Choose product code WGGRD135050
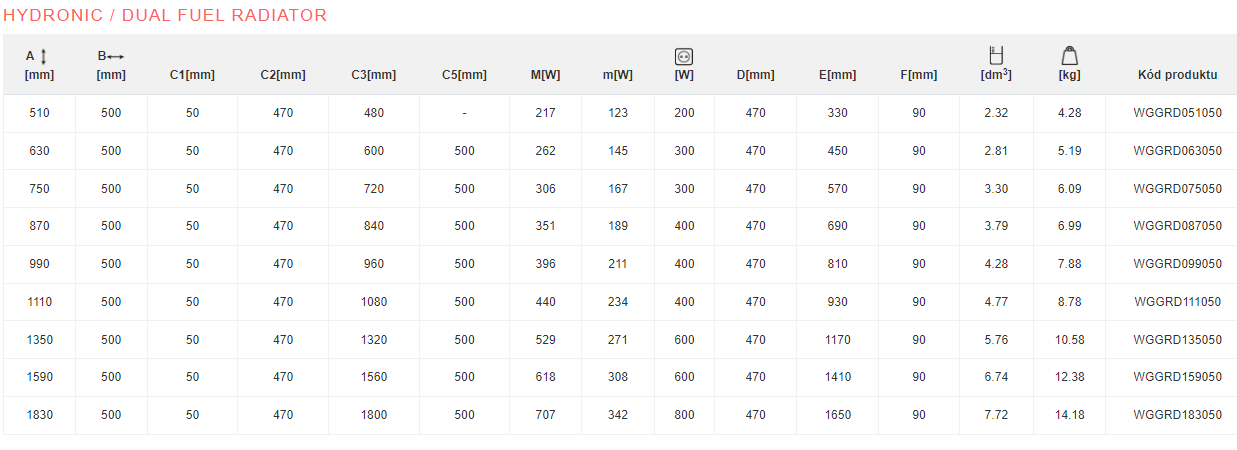 (1177, 340)
